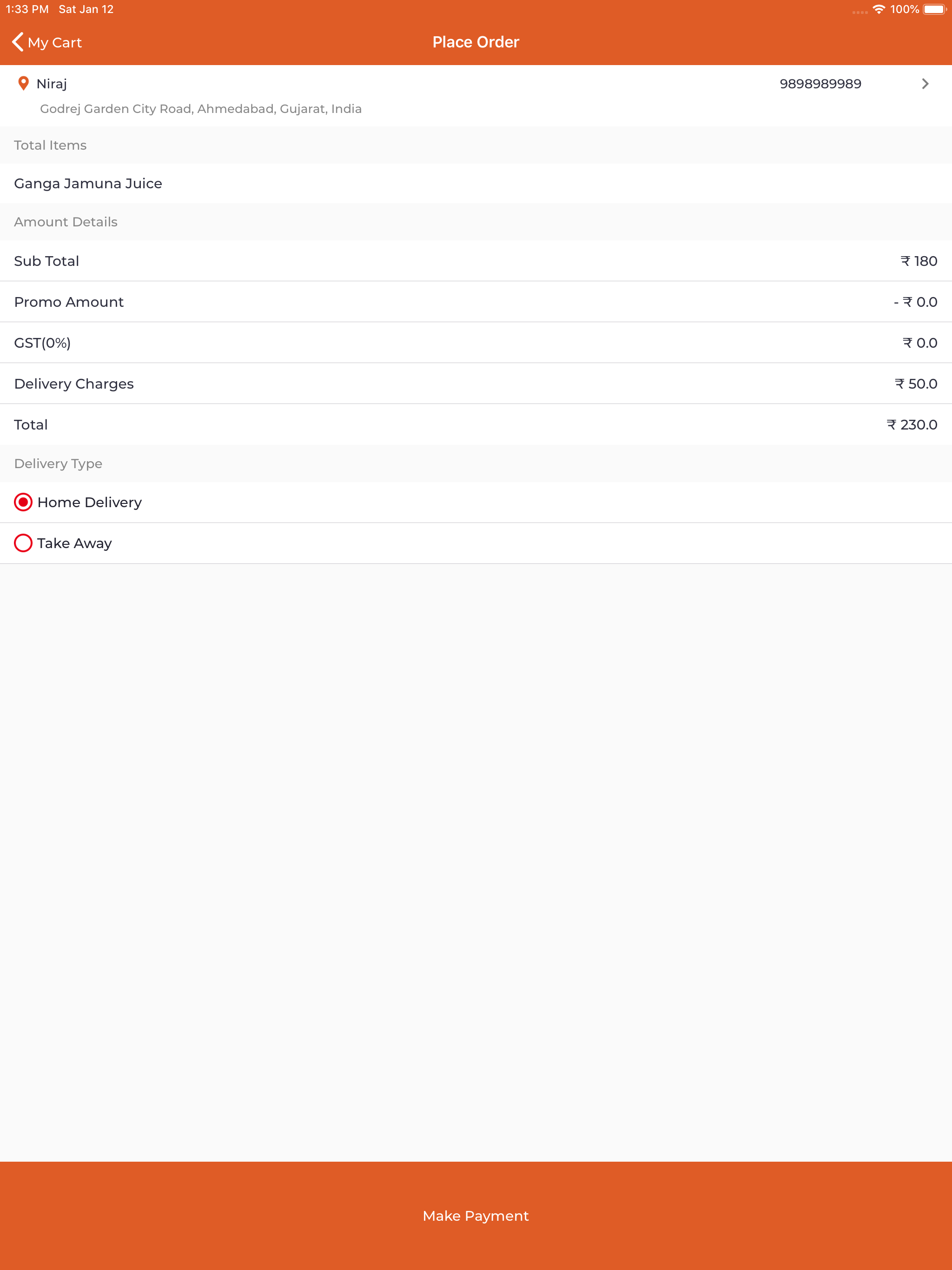
Task: Tap the phone number 9898989989
Action: pos(820,84)
